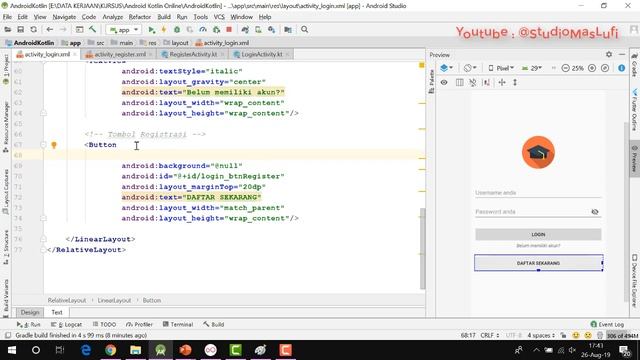Toggle password visibility eye in preview form
Screen dimensions: 640x360
tap(595, 212)
